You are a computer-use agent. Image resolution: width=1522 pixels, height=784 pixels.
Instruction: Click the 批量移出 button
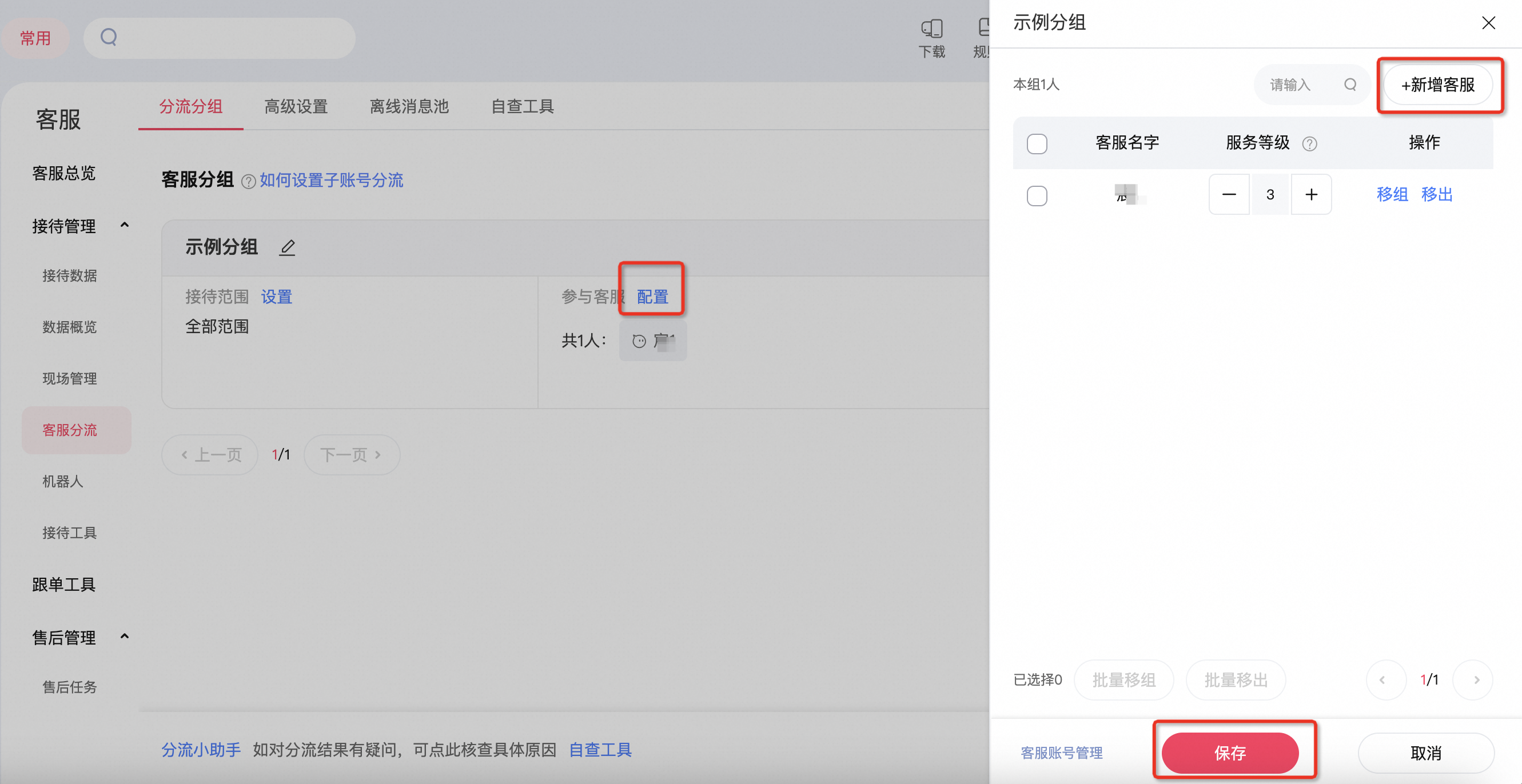[1236, 679]
